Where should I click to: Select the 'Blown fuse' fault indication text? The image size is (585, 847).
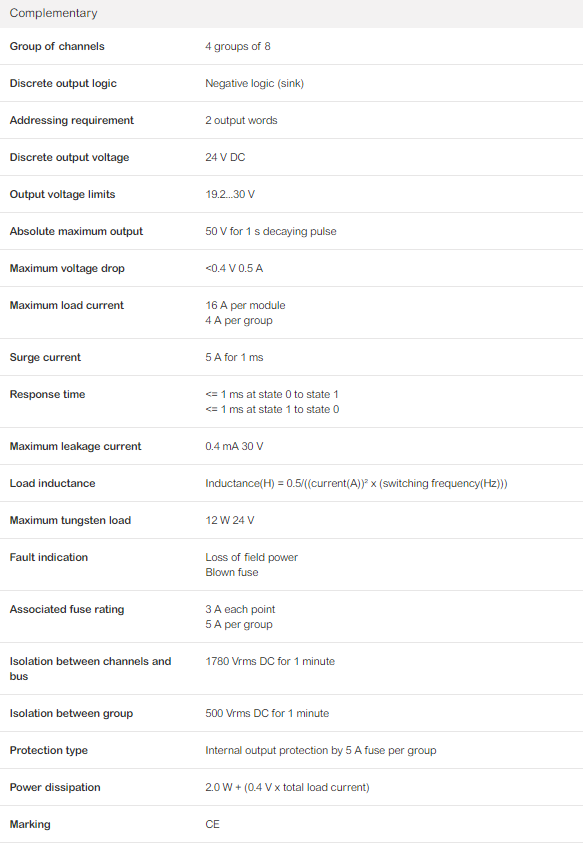coord(232,572)
